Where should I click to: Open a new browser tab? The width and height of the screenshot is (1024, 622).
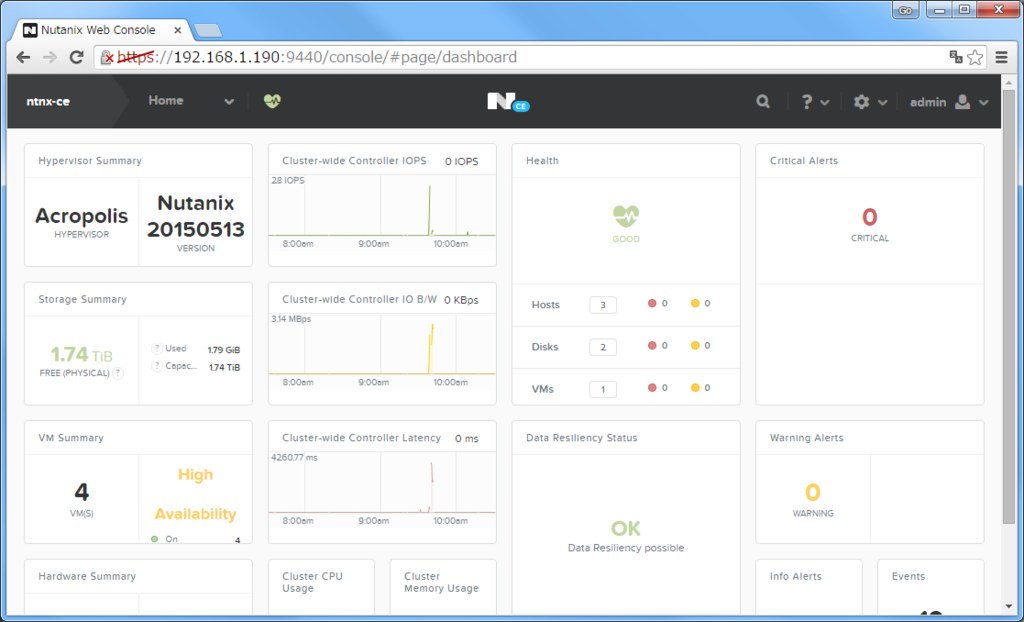click(x=208, y=31)
